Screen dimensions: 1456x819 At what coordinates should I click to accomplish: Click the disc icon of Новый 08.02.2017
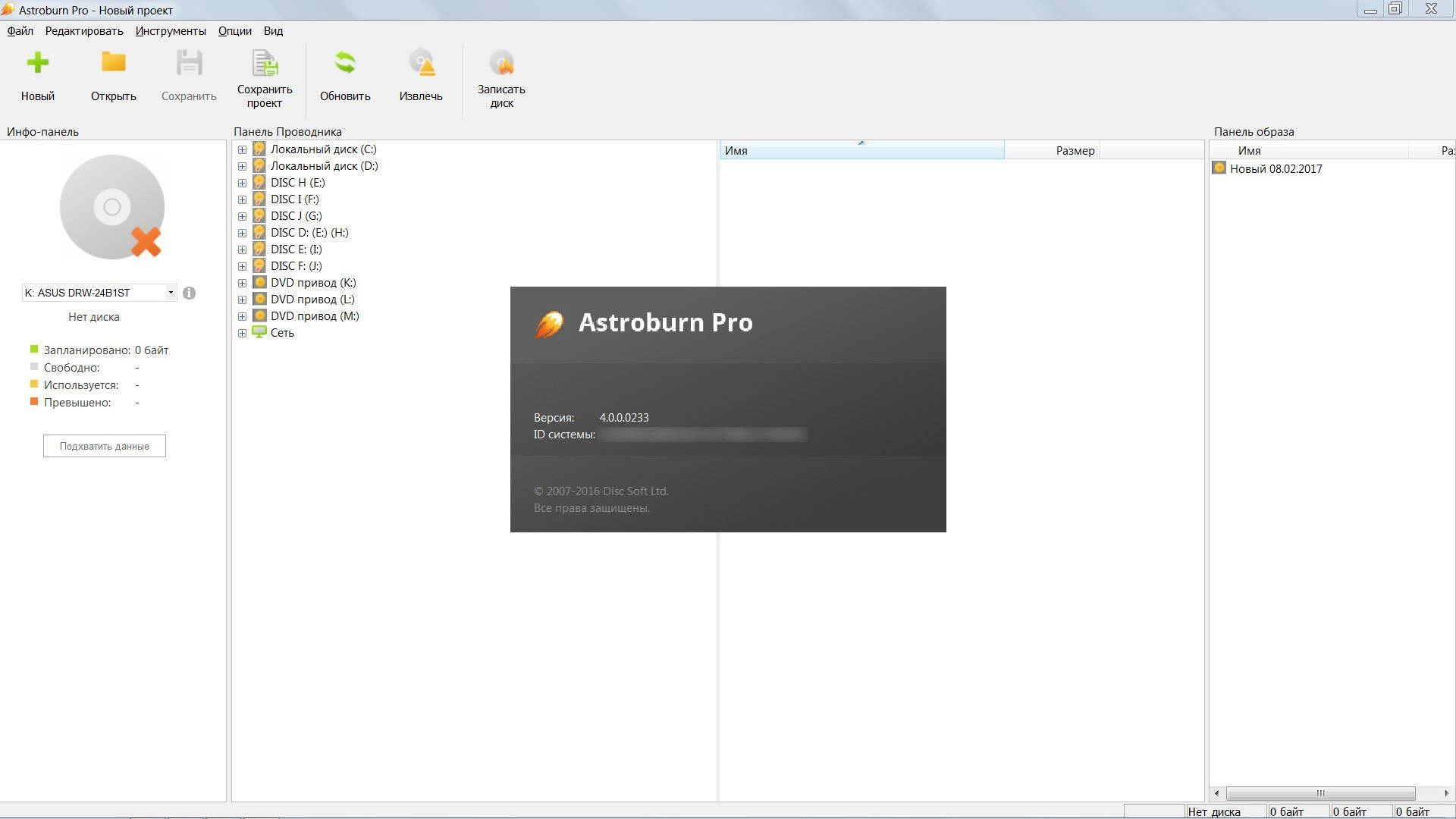1219,168
